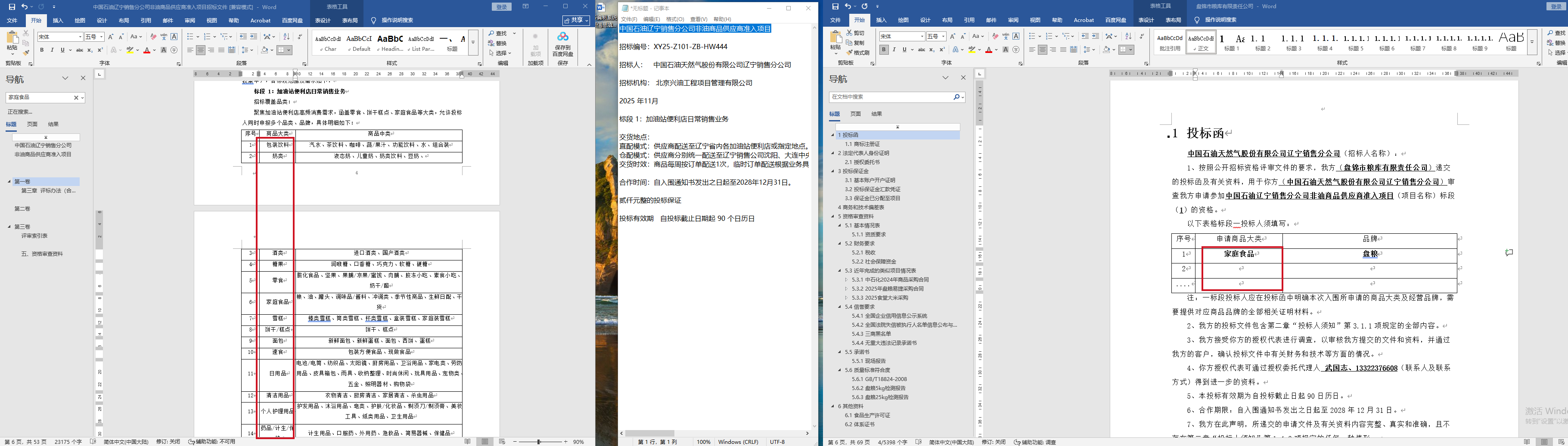Open the font size dropdown in the left Word
The image size is (1568, 446).
[x=101, y=37]
